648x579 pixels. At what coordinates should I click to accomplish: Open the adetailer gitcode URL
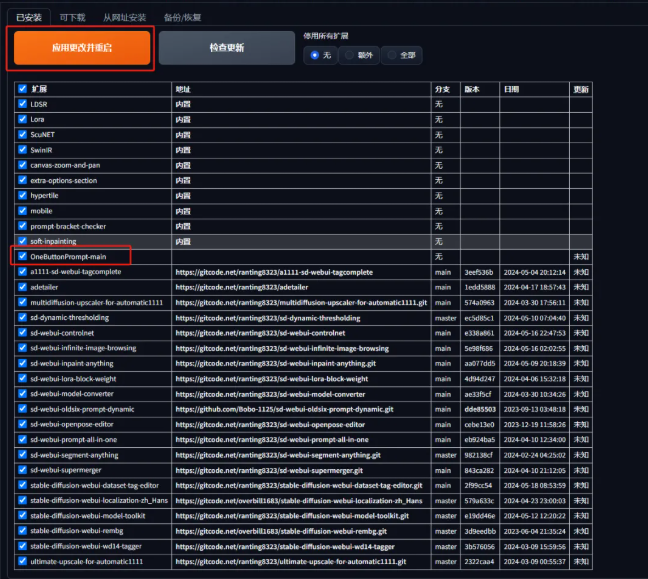click(x=242, y=287)
